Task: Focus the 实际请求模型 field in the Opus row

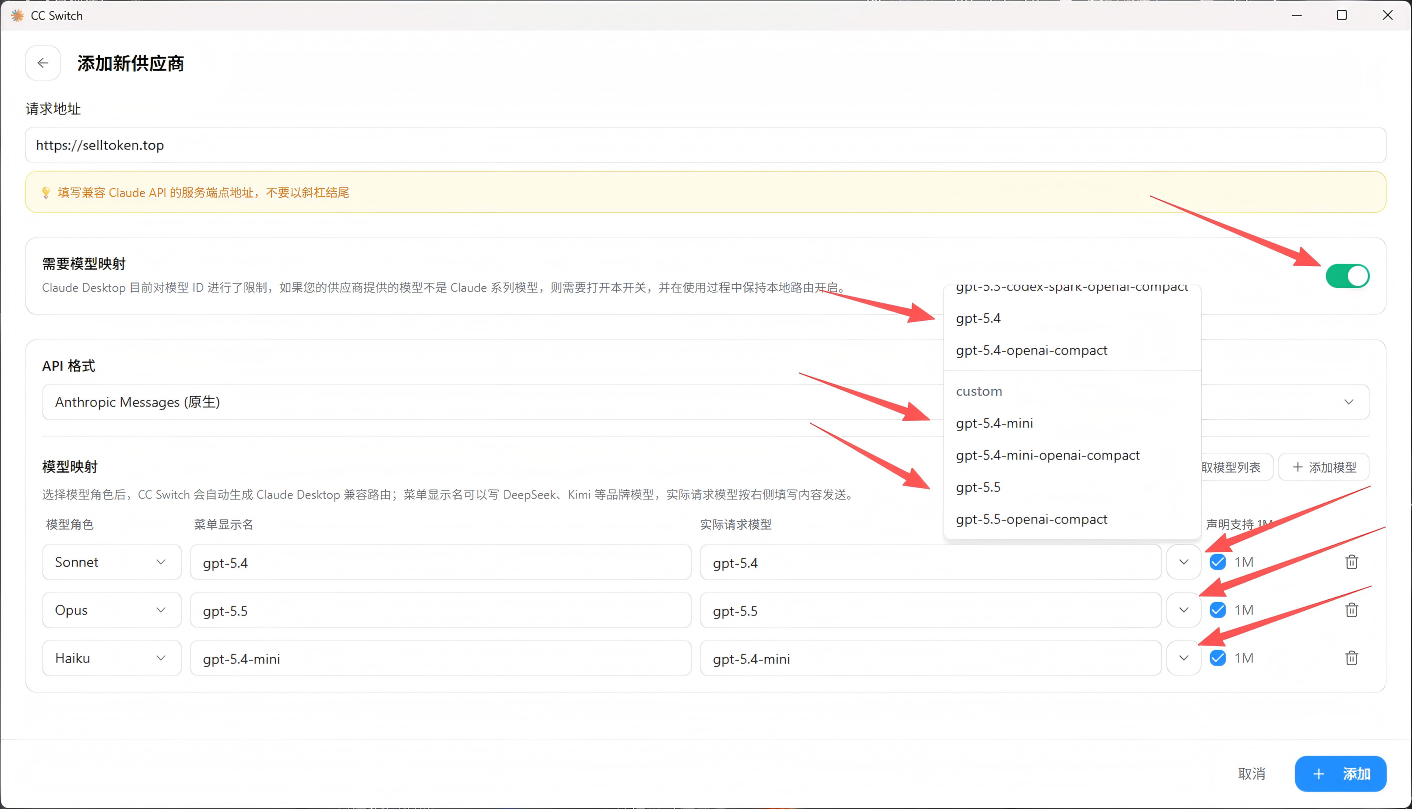Action: 931,610
